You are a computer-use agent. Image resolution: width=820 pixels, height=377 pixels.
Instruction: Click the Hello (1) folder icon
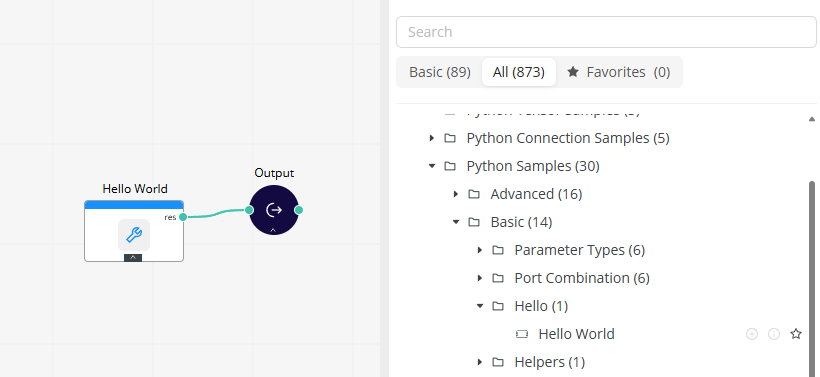click(498, 306)
